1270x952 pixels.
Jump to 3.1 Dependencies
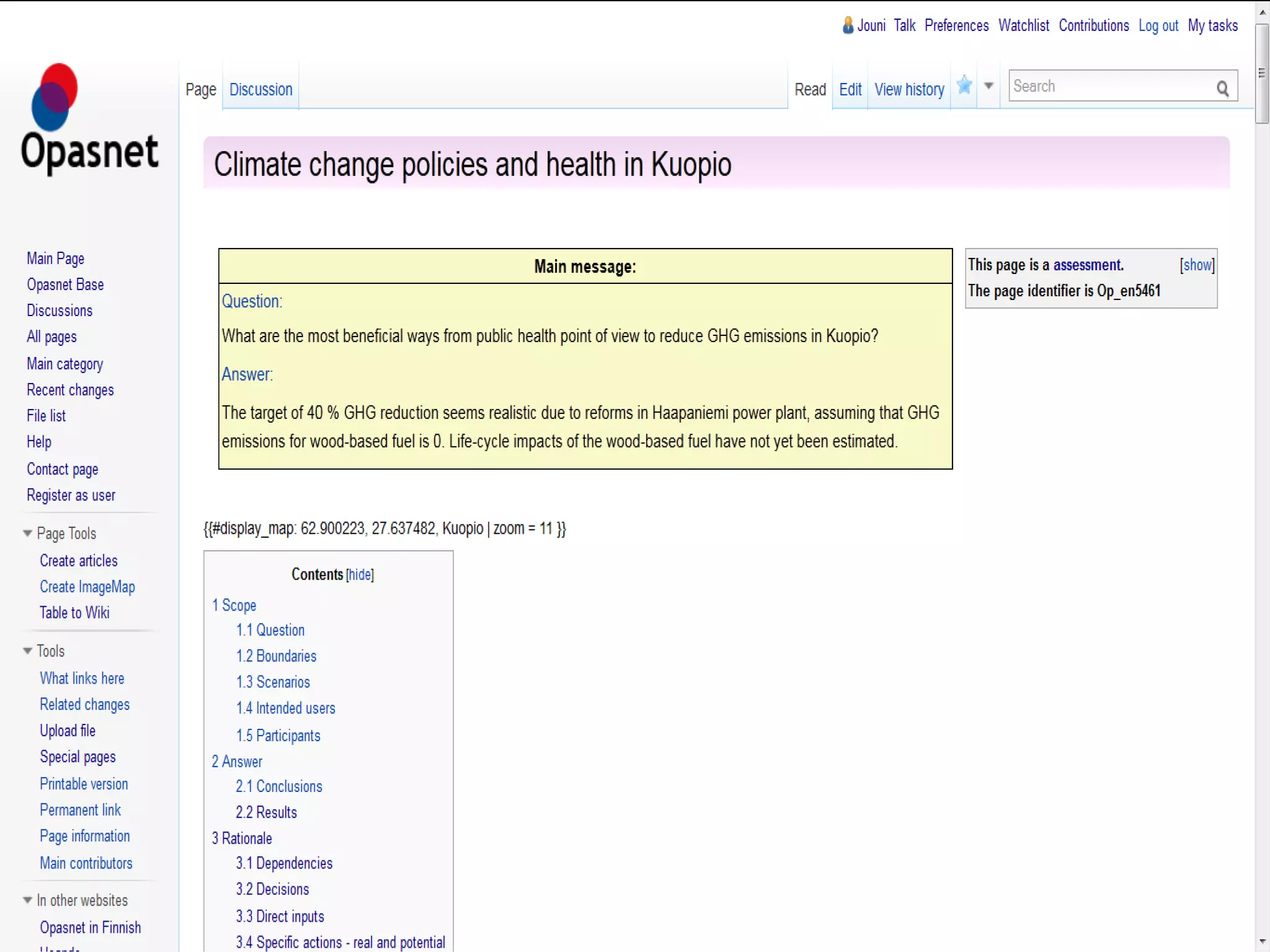[284, 863]
